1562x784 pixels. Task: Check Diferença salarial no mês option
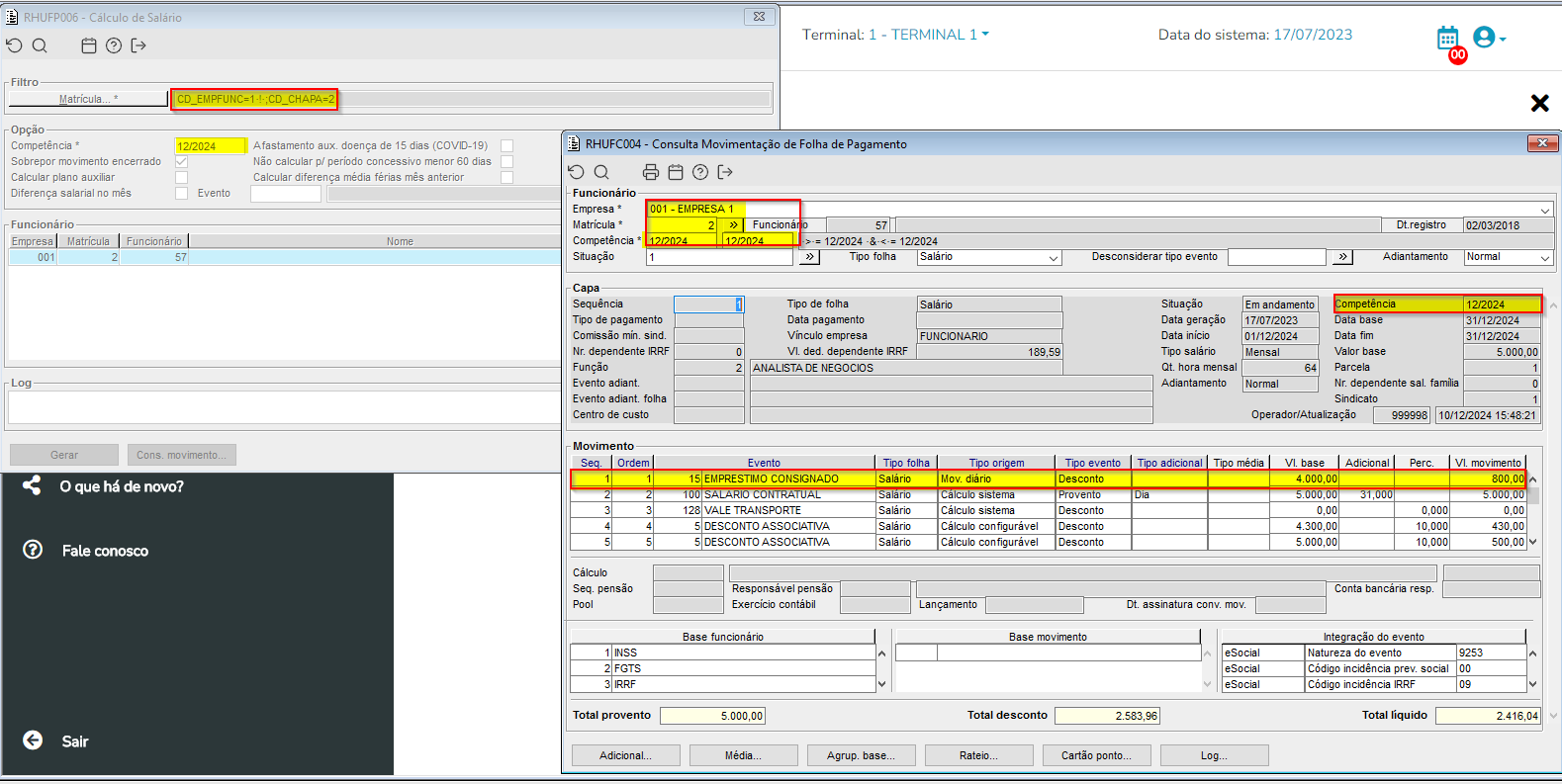click(181, 193)
